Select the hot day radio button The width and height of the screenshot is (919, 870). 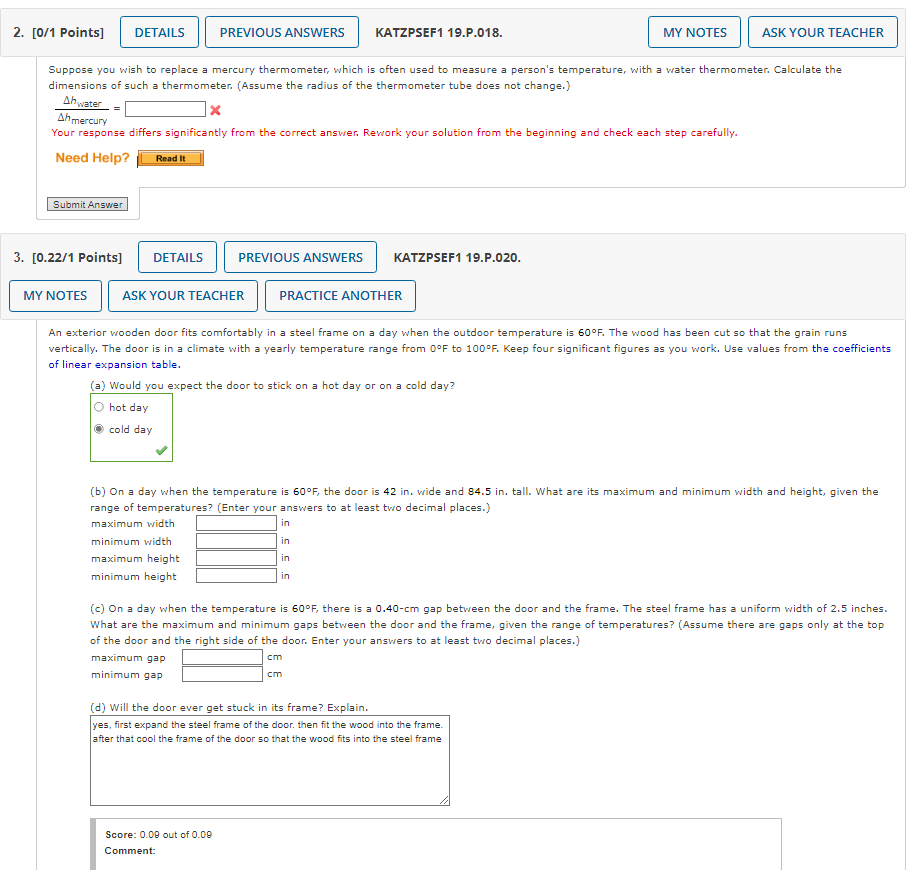click(x=98, y=406)
